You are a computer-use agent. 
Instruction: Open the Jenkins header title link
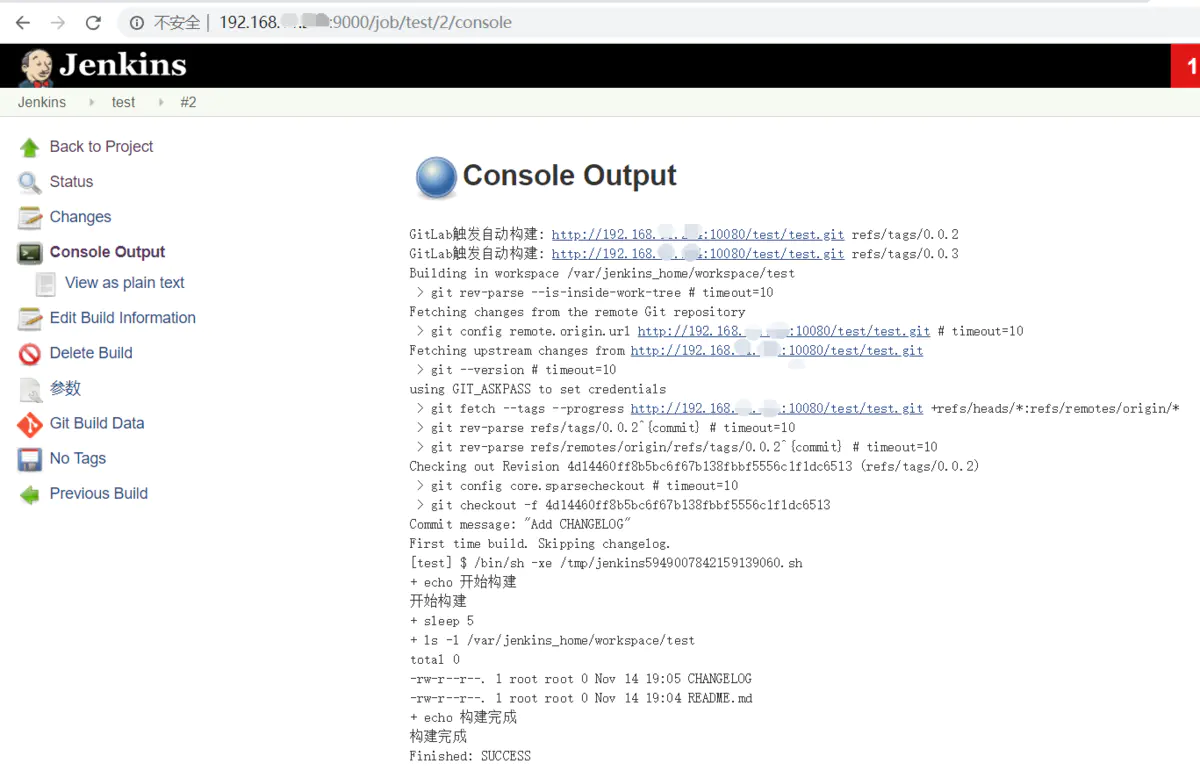(x=122, y=66)
